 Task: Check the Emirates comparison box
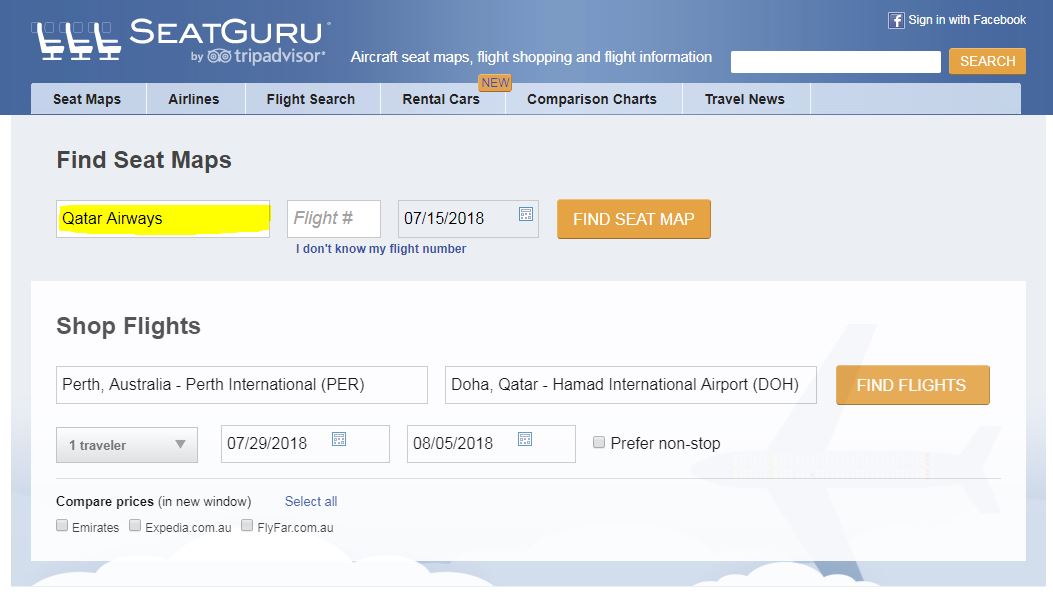pos(62,525)
